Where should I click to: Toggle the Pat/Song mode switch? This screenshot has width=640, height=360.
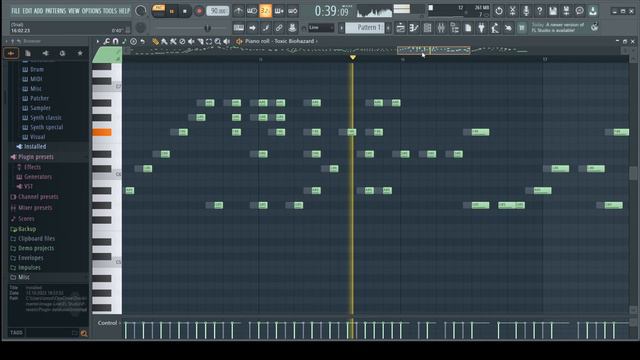[x=158, y=11]
